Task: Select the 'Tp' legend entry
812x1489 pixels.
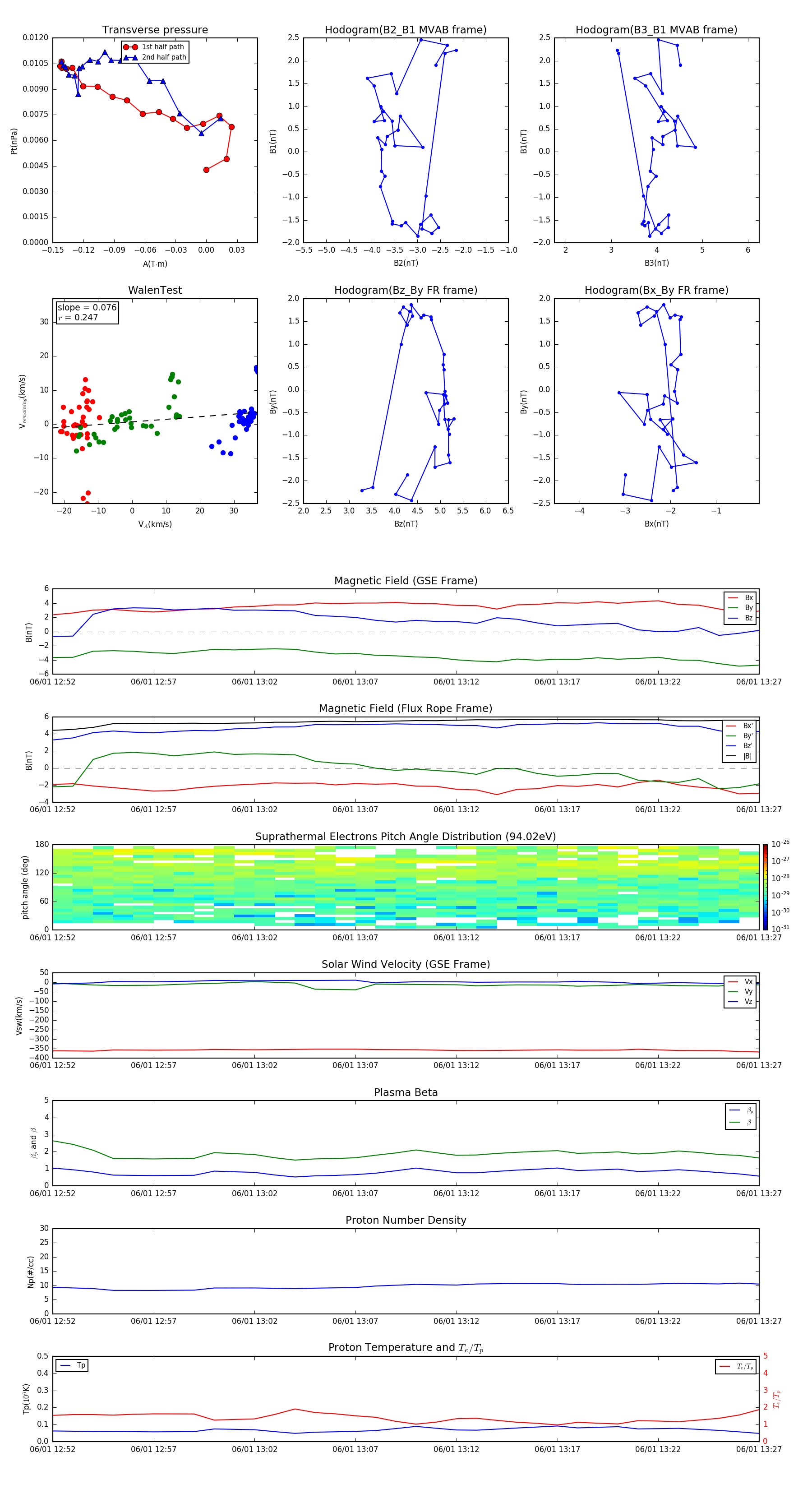Action: click(73, 1365)
